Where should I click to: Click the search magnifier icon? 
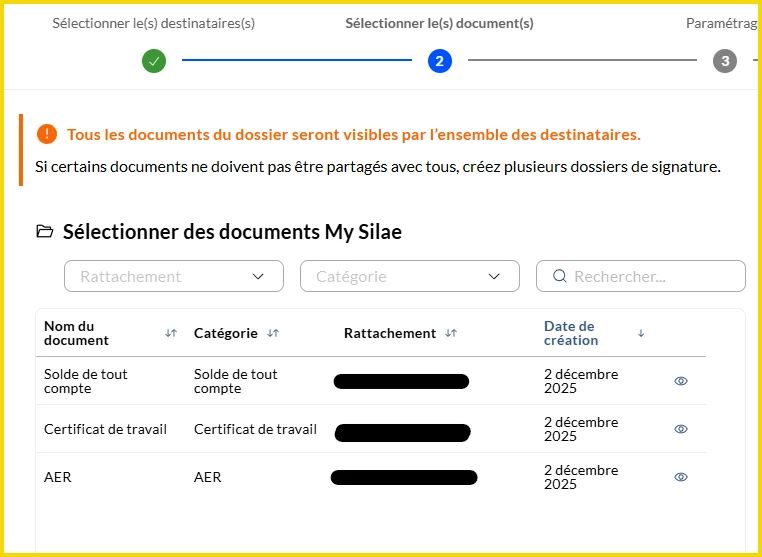click(x=560, y=277)
